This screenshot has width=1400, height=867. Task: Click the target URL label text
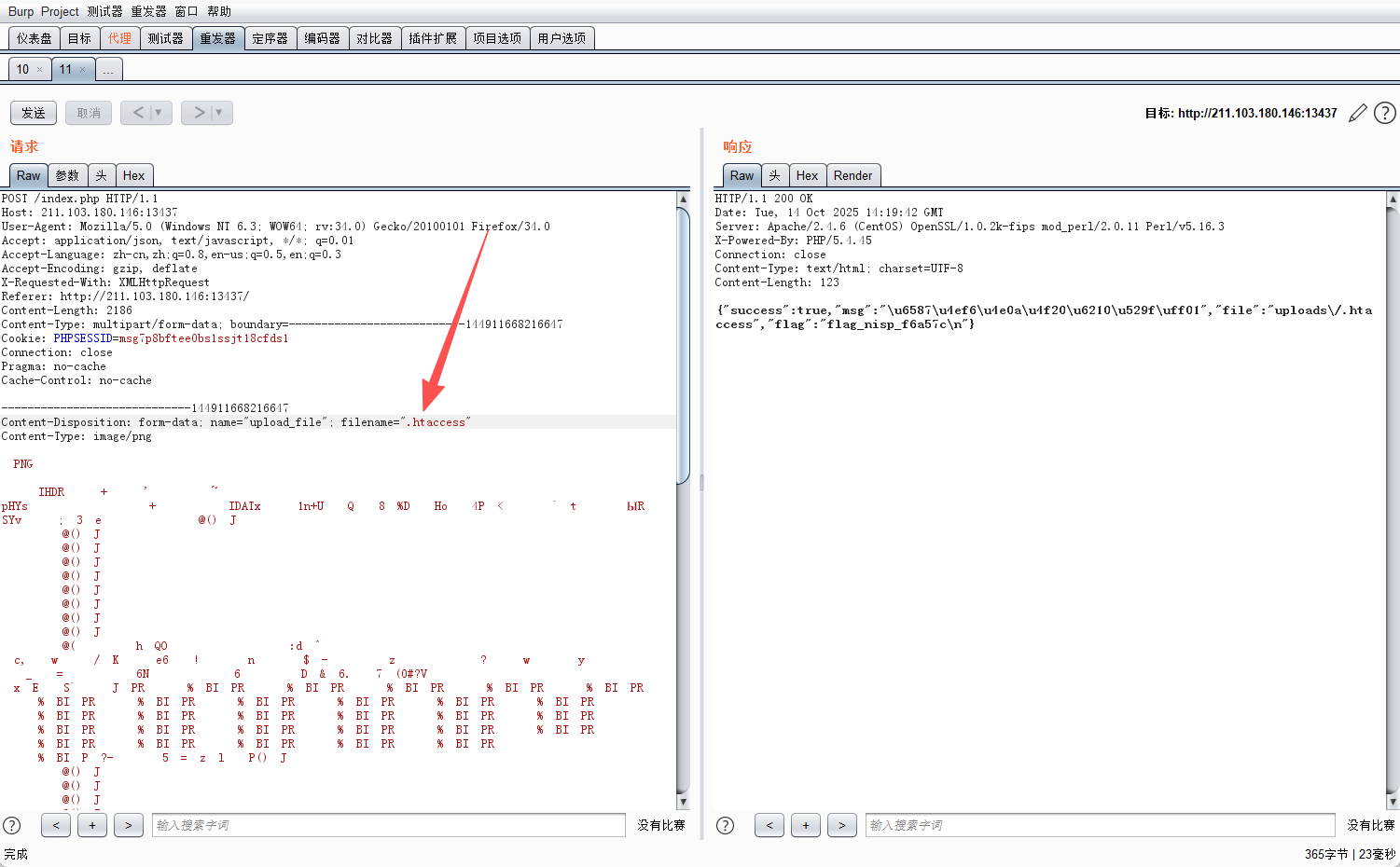point(1241,113)
